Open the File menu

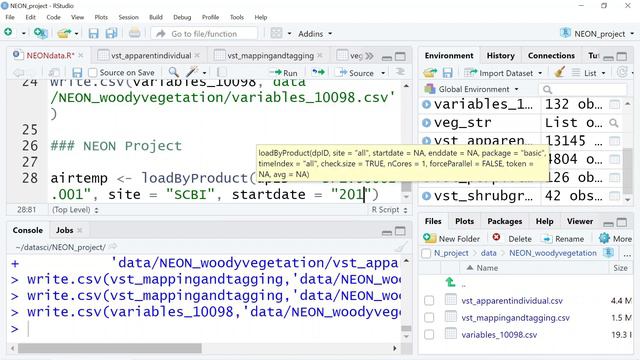tap(10, 17)
